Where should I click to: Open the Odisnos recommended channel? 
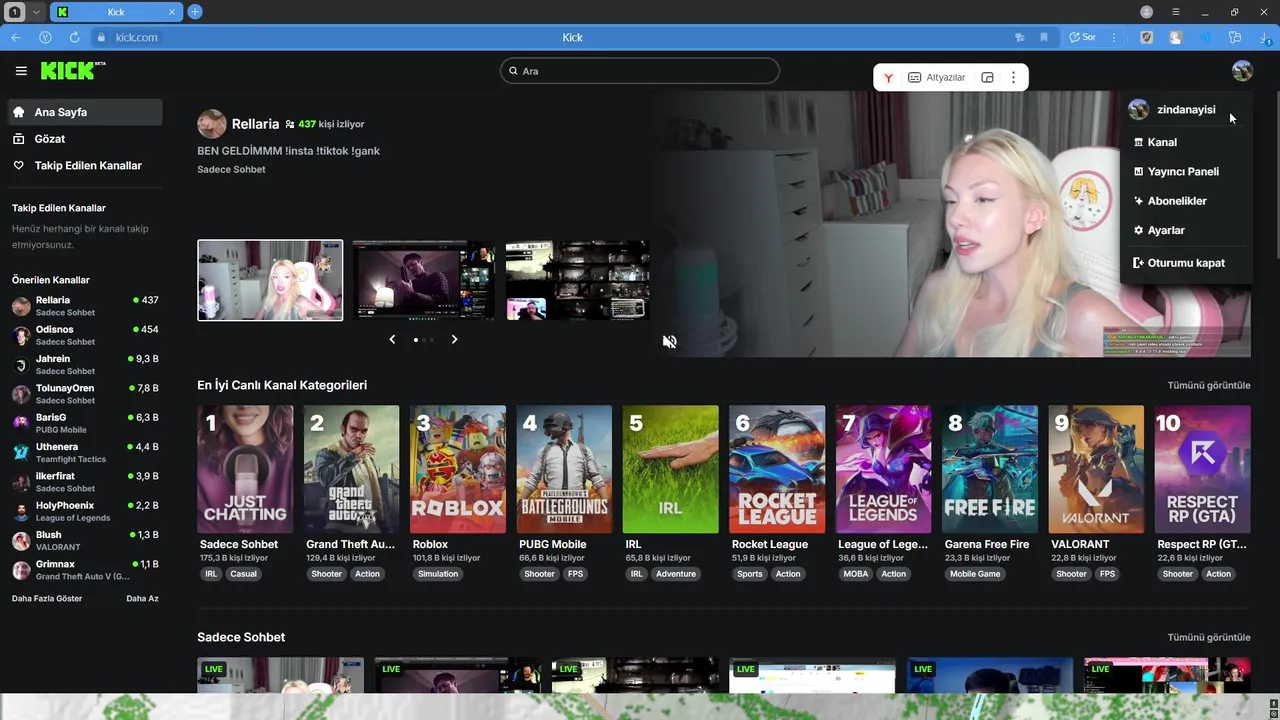coord(84,335)
